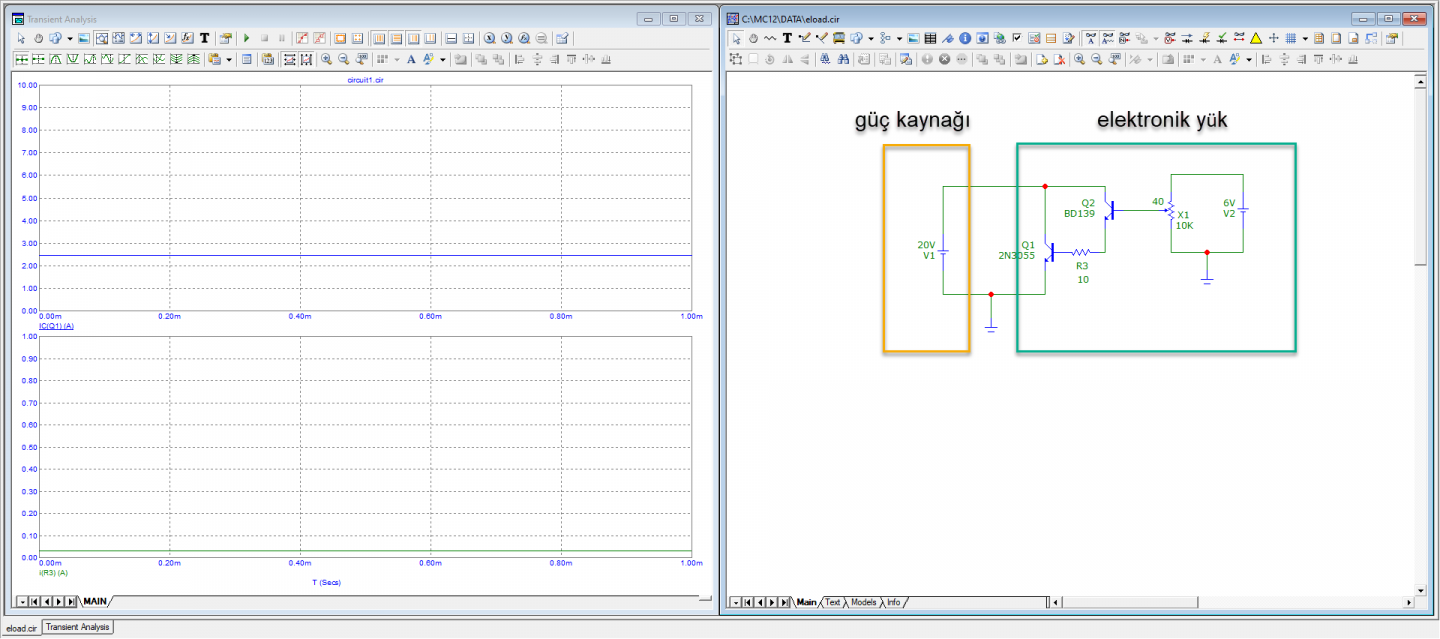Select the Text tool in schematic toolbar
The image size is (1440, 639).
(787, 38)
